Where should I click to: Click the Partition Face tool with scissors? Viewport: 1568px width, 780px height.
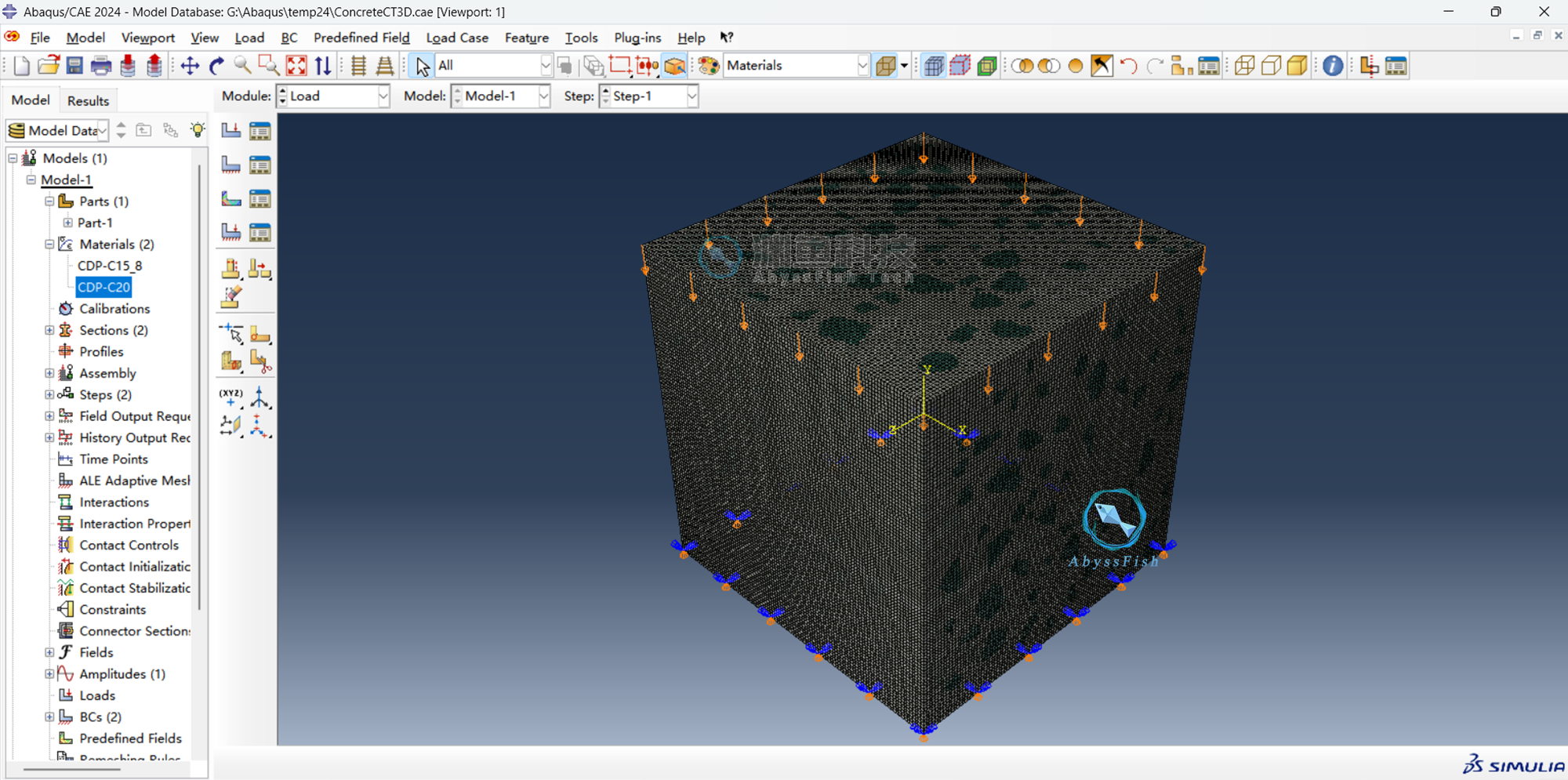point(260,361)
